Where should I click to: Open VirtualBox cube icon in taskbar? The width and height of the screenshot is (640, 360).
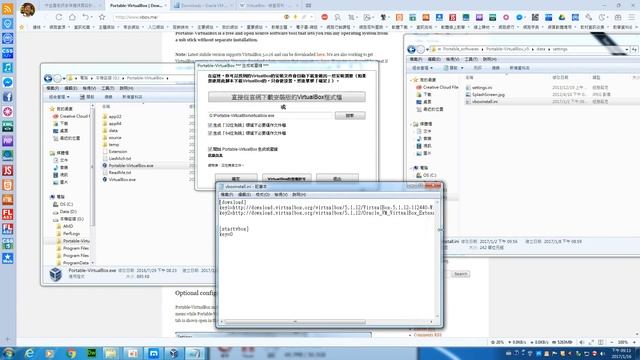[174, 353]
